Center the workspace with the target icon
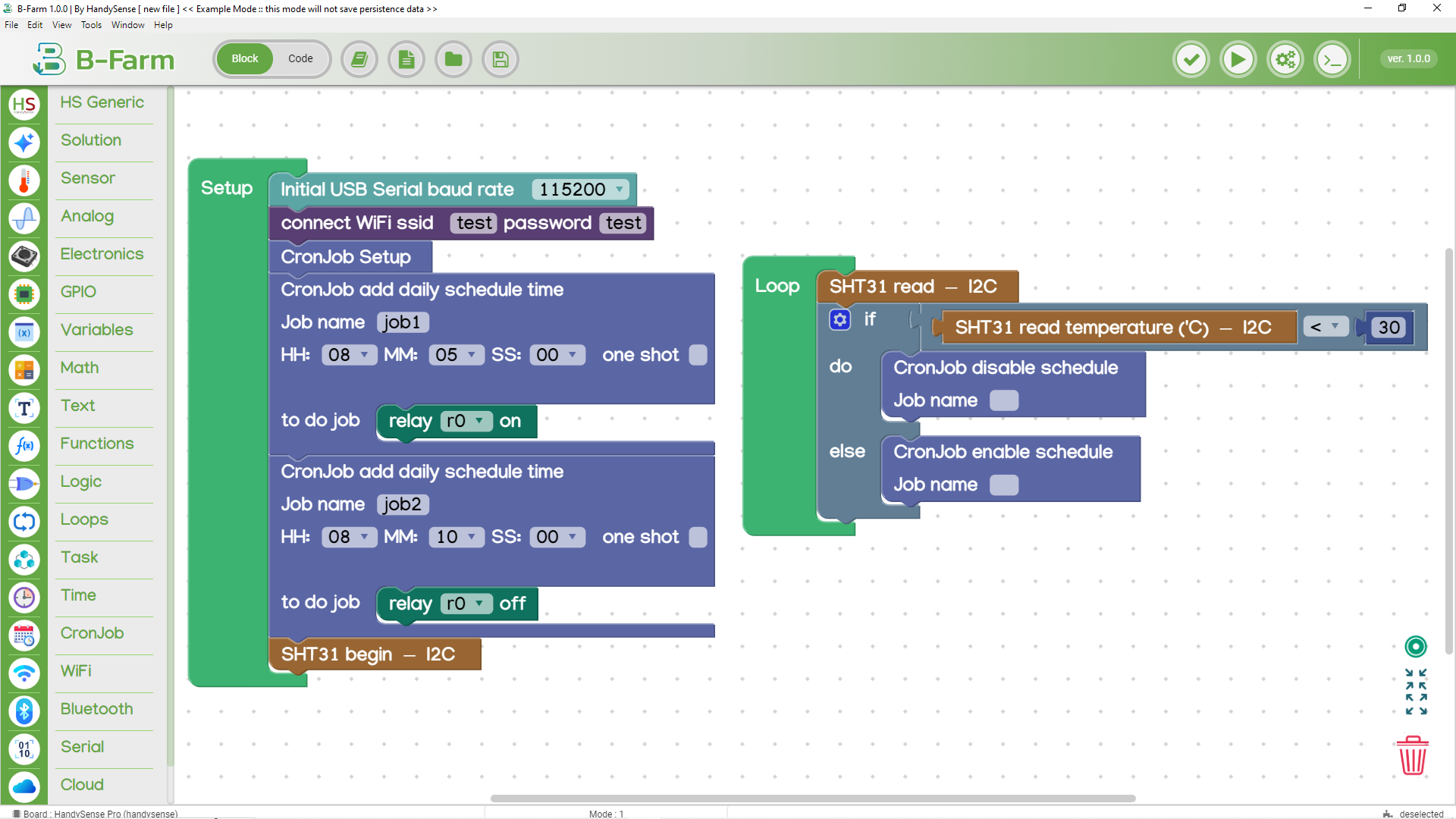Image resolution: width=1456 pixels, height=819 pixels. coord(1415,646)
